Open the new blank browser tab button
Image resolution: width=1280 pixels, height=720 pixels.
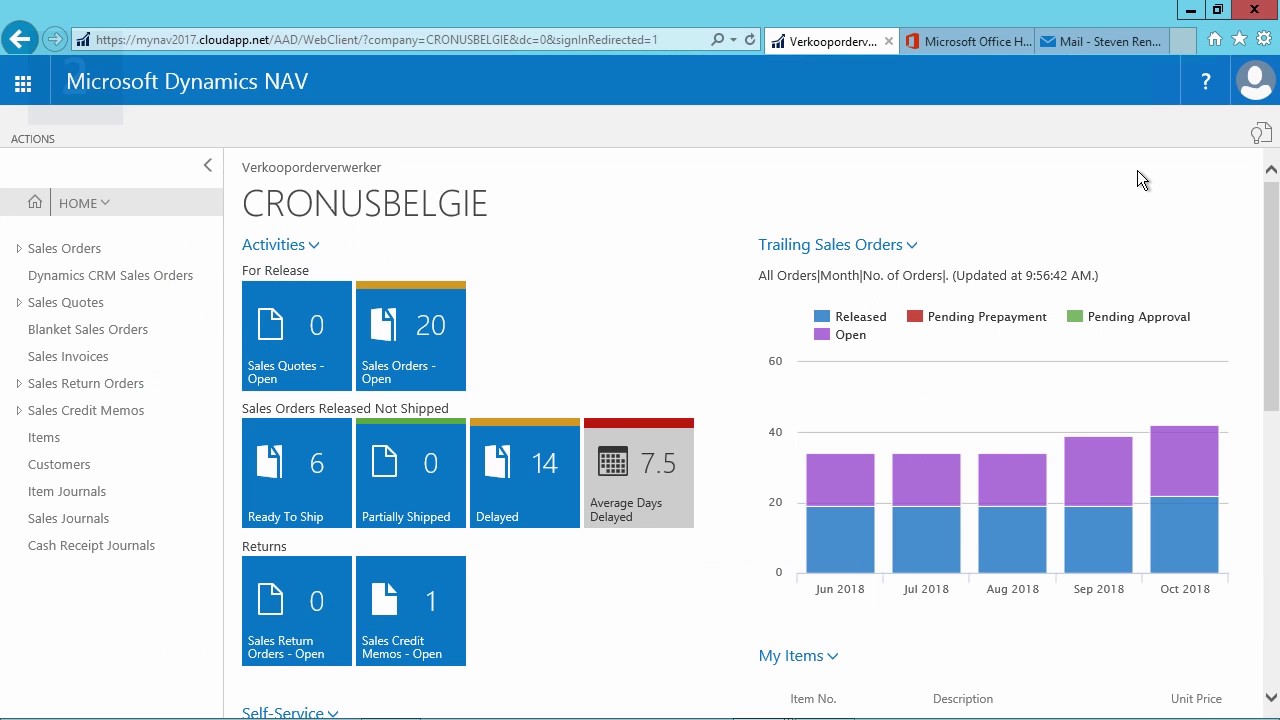(1183, 41)
